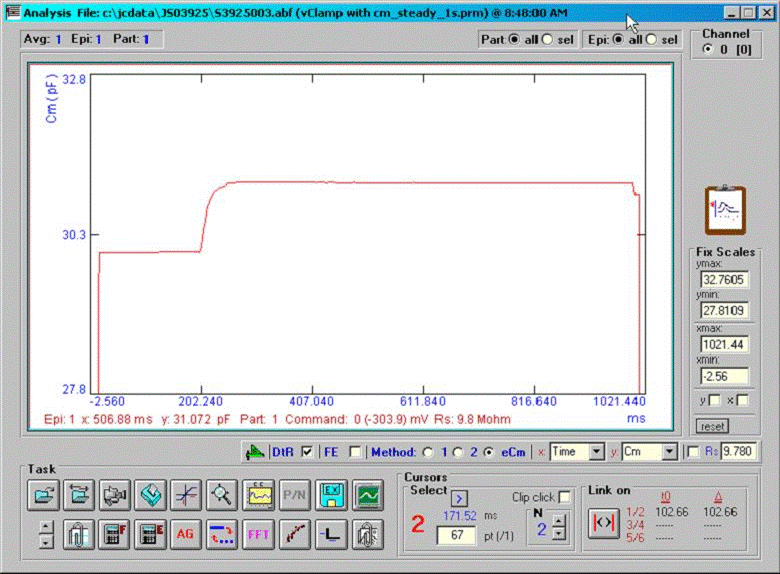
Task: Click the video camera task icon
Action: click(115, 495)
